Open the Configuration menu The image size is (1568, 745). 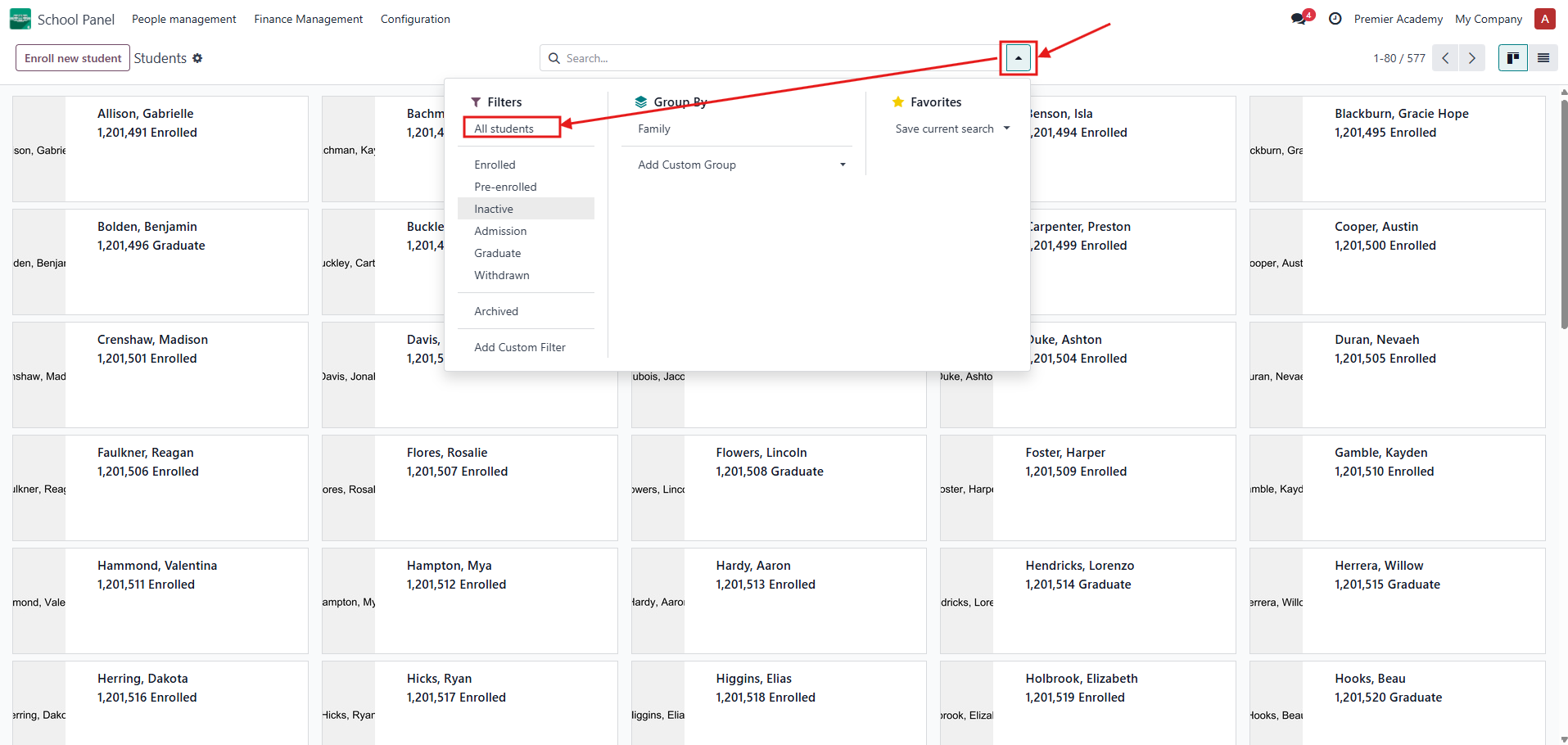[x=415, y=19]
